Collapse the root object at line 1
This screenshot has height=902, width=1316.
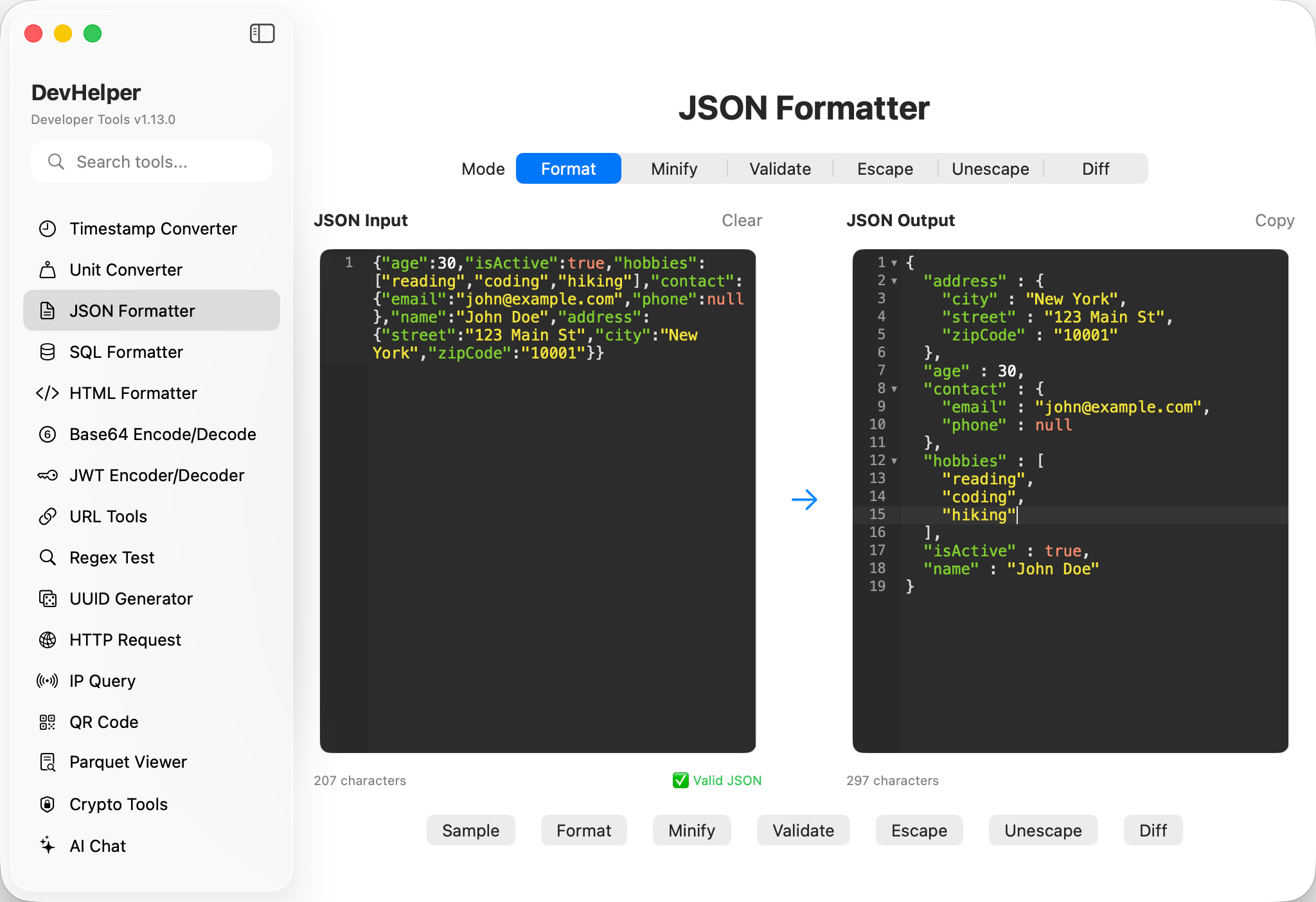(894, 263)
